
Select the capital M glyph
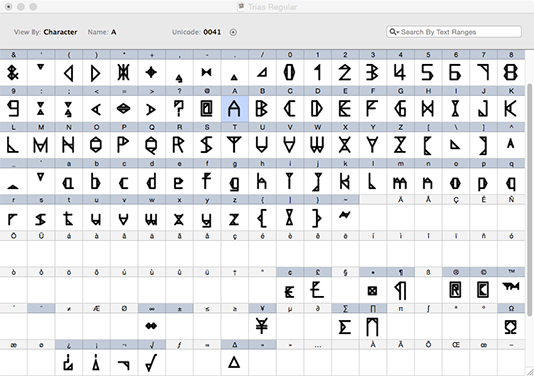coord(41,145)
